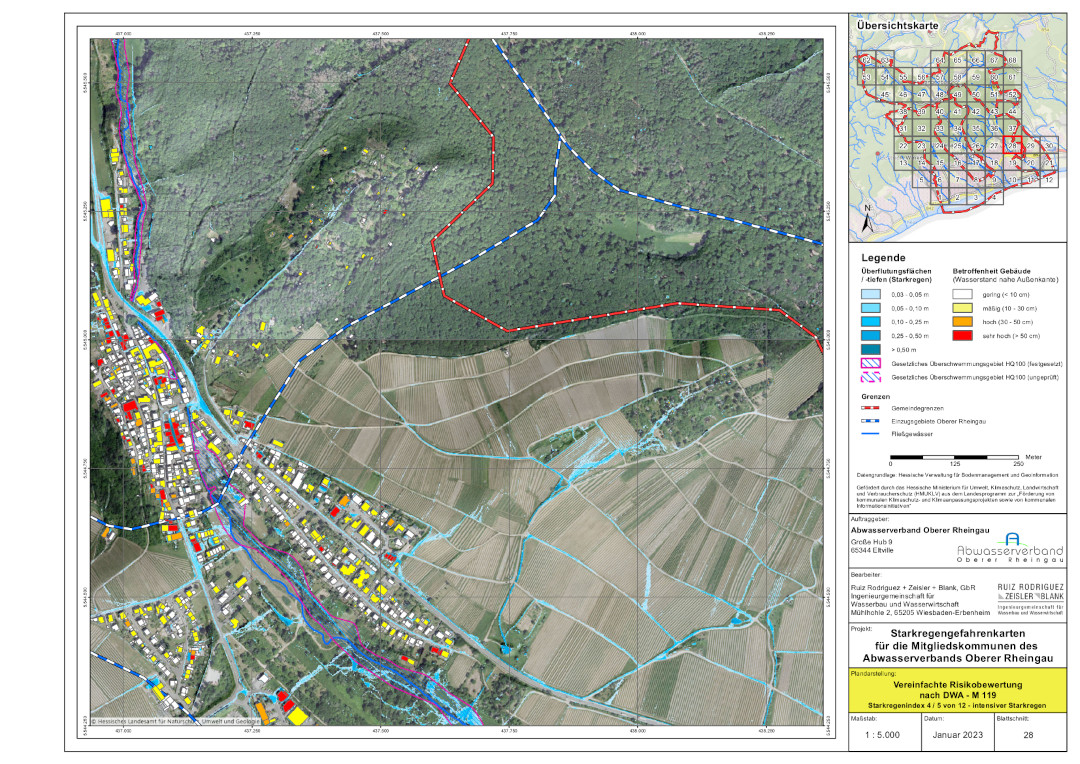
Task: Click the Maßstab 1 : 5.000 field
Action: point(883,735)
